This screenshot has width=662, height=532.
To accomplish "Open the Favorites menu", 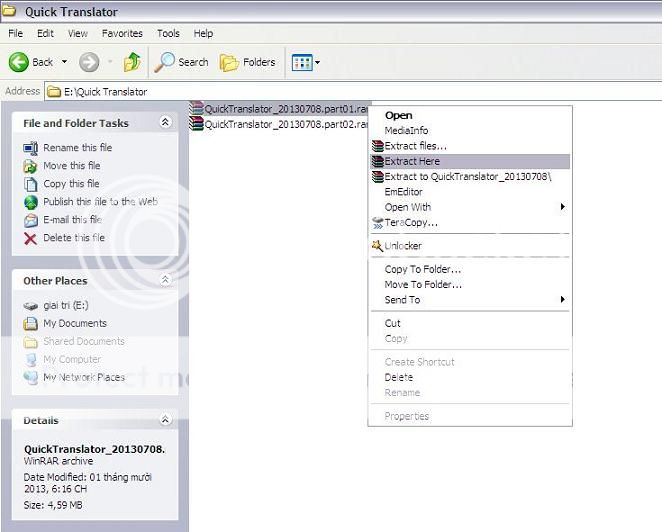I will [122, 33].
